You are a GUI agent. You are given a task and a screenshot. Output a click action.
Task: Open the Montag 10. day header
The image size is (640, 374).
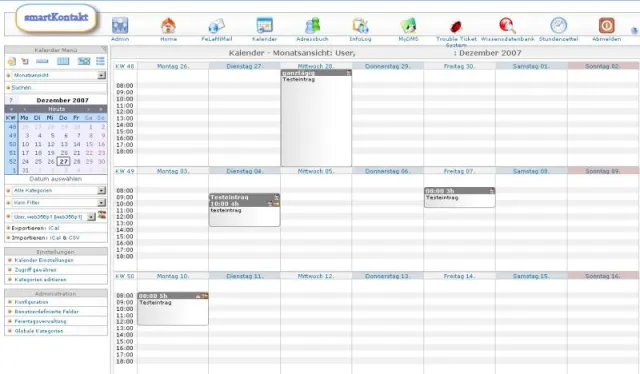[x=173, y=276]
